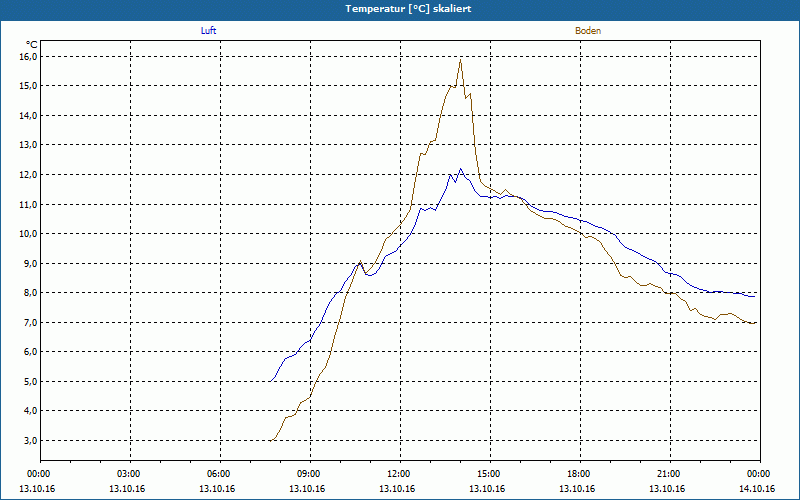This screenshot has height=500, width=800.
Task: Click the 3,0 y-axis label
Action: tap(31, 440)
